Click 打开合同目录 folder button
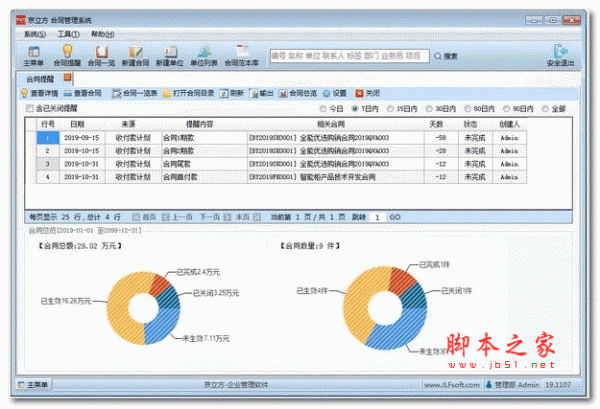The image size is (600, 409). click(x=188, y=93)
